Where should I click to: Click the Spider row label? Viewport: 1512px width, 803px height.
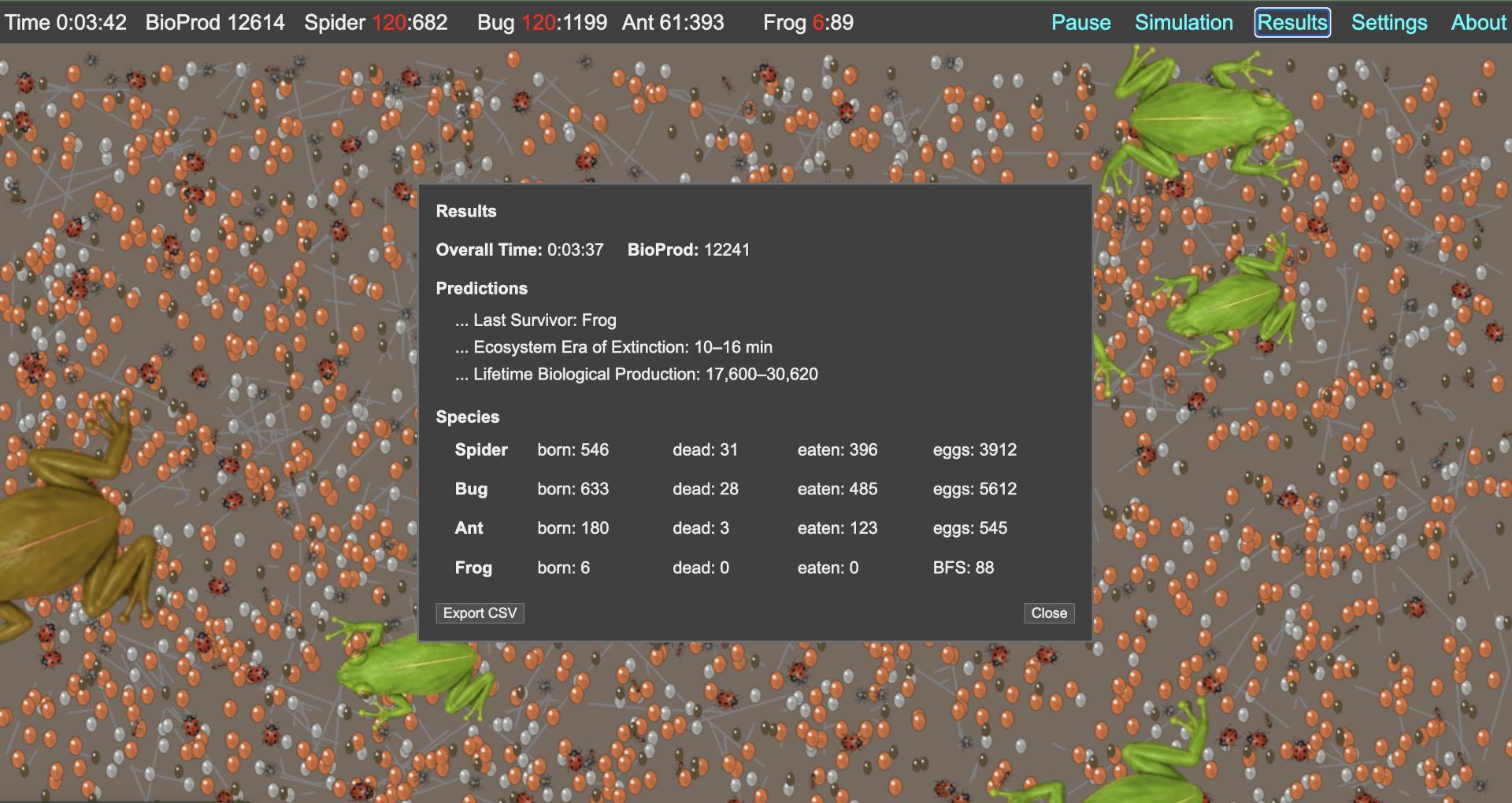[481, 450]
